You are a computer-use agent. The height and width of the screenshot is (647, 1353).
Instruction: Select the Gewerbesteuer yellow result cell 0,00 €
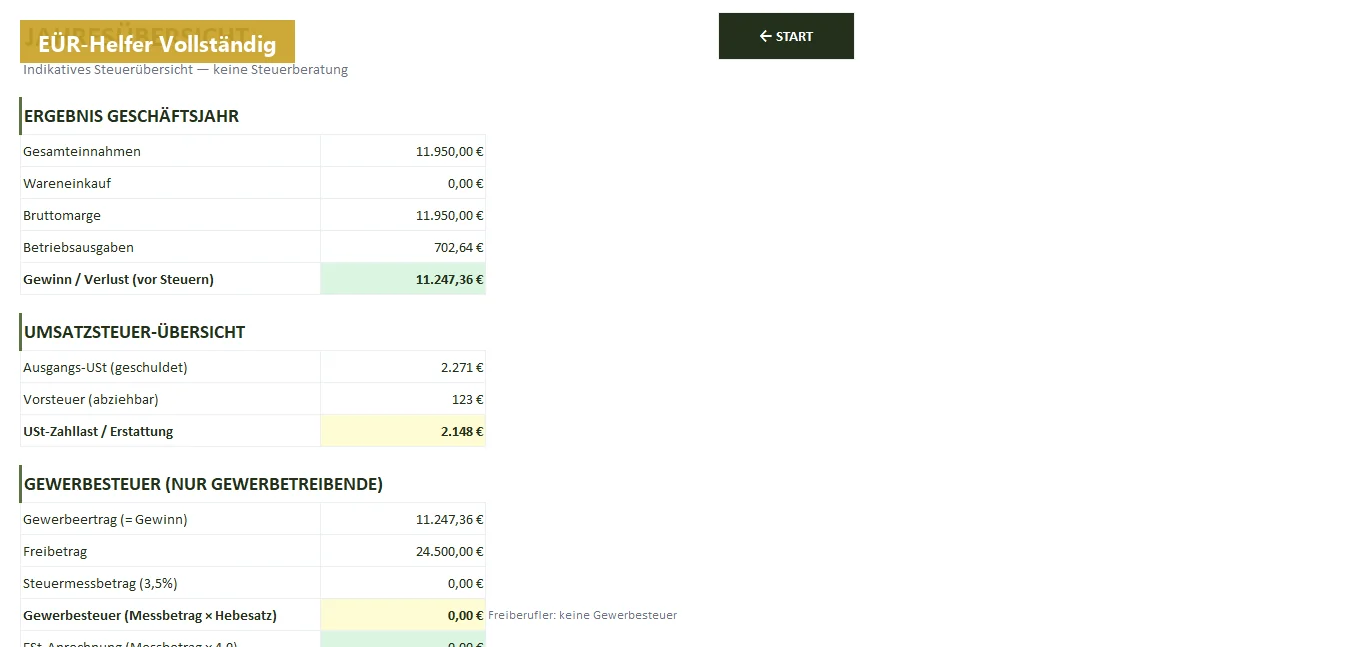click(403, 615)
